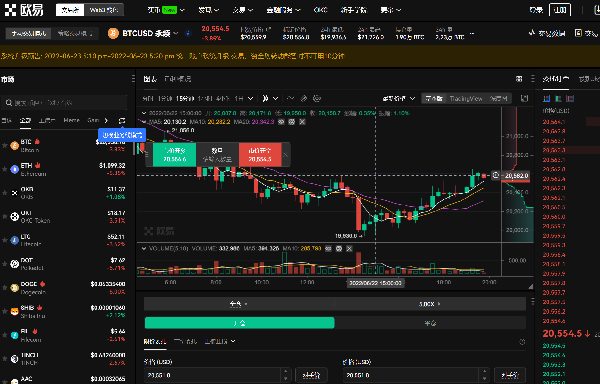Focus the market search input field
The width and height of the screenshot is (600, 384).
(64, 103)
